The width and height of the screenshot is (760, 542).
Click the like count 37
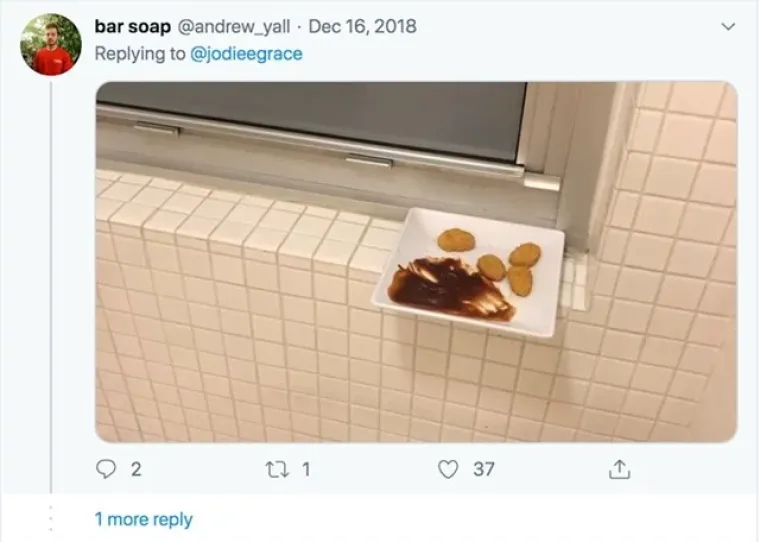pos(484,469)
